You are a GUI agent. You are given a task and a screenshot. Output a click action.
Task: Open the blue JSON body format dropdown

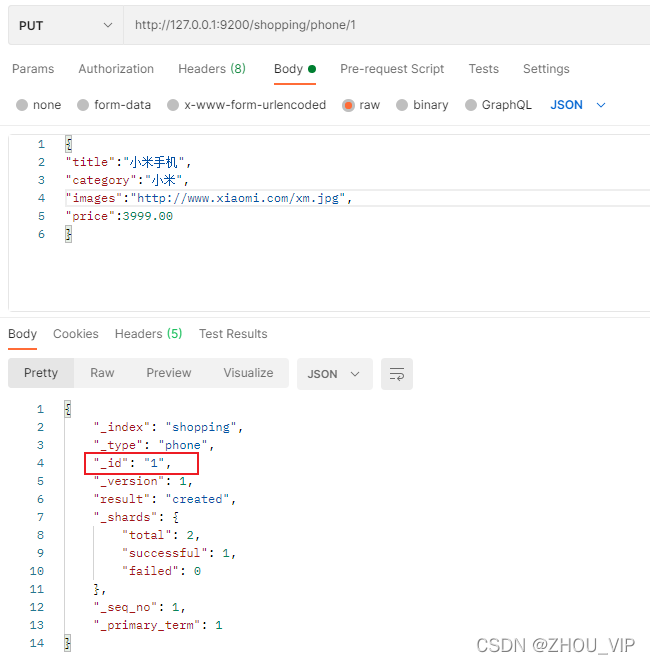pyautogui.click(x=578, y=105)
